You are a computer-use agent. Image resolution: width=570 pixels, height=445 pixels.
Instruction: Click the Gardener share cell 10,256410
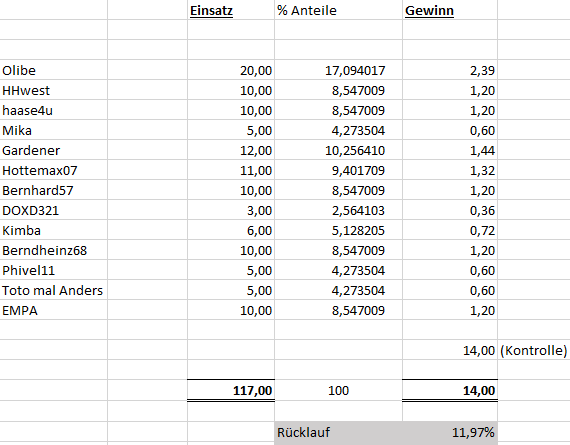(x=338, y=150)
